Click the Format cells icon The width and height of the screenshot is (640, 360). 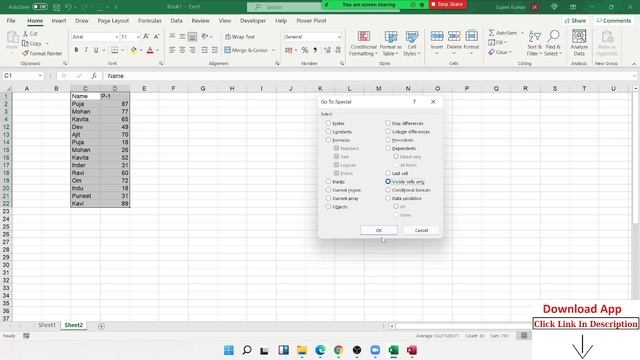pyautogui.click(x=471, y=37)
